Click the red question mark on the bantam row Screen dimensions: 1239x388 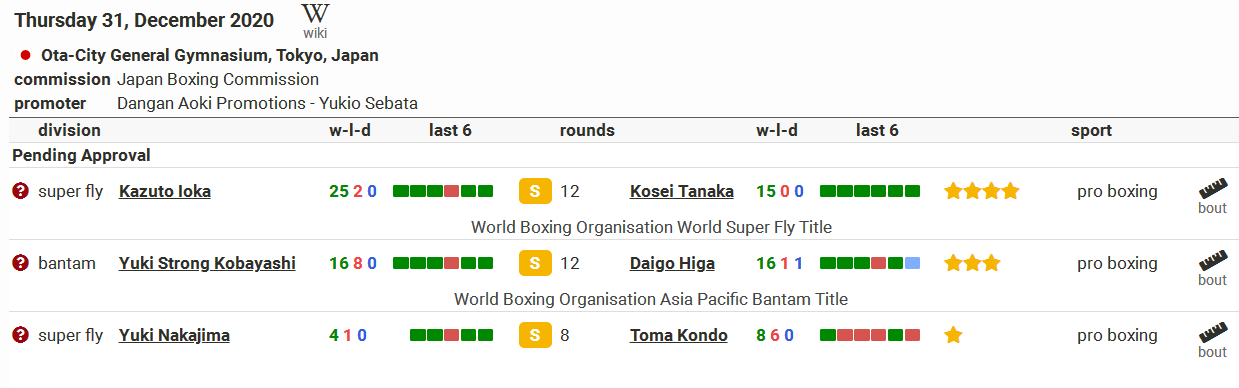[x=20, y=263]
